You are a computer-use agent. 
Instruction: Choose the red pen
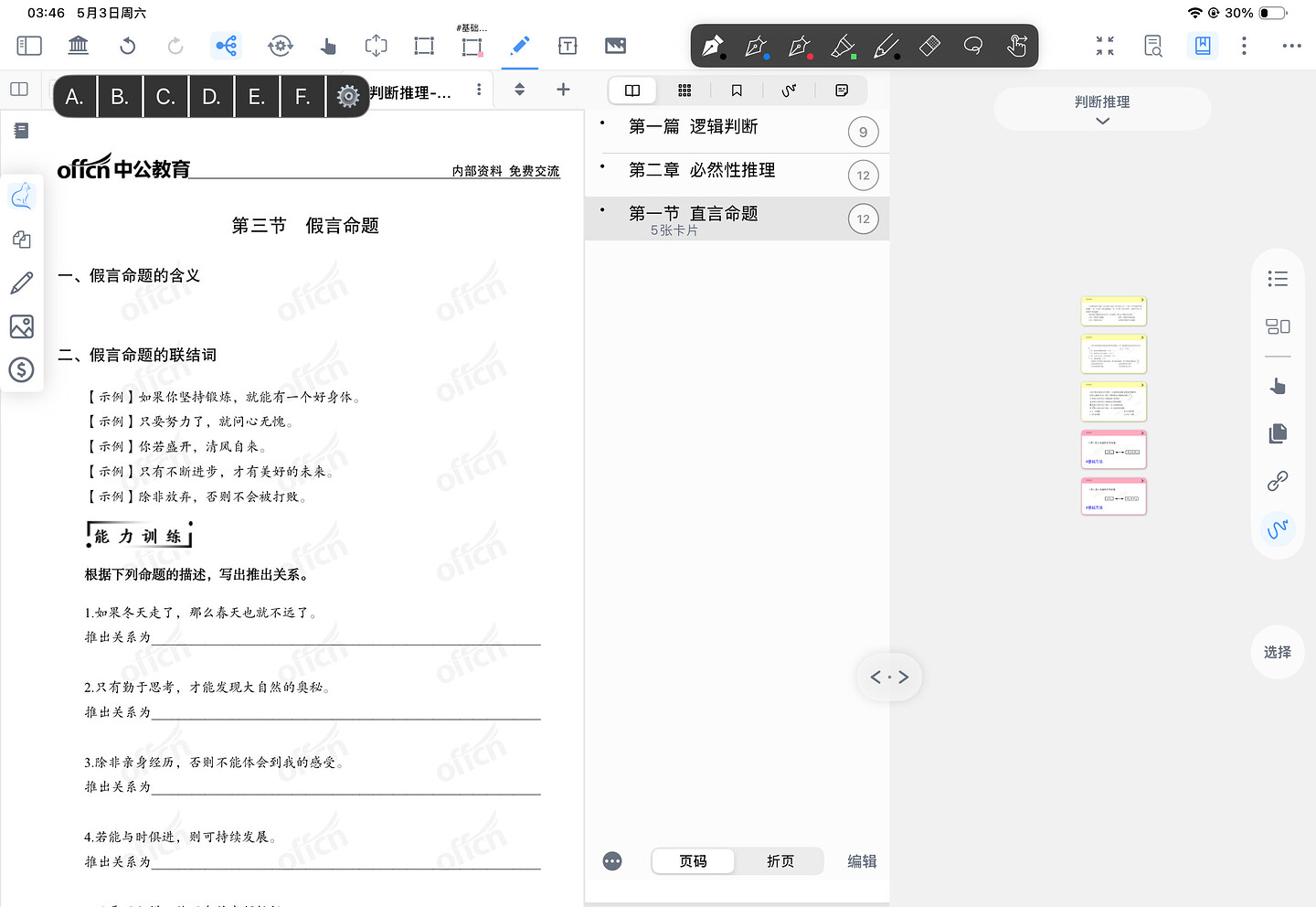point(801,46)
